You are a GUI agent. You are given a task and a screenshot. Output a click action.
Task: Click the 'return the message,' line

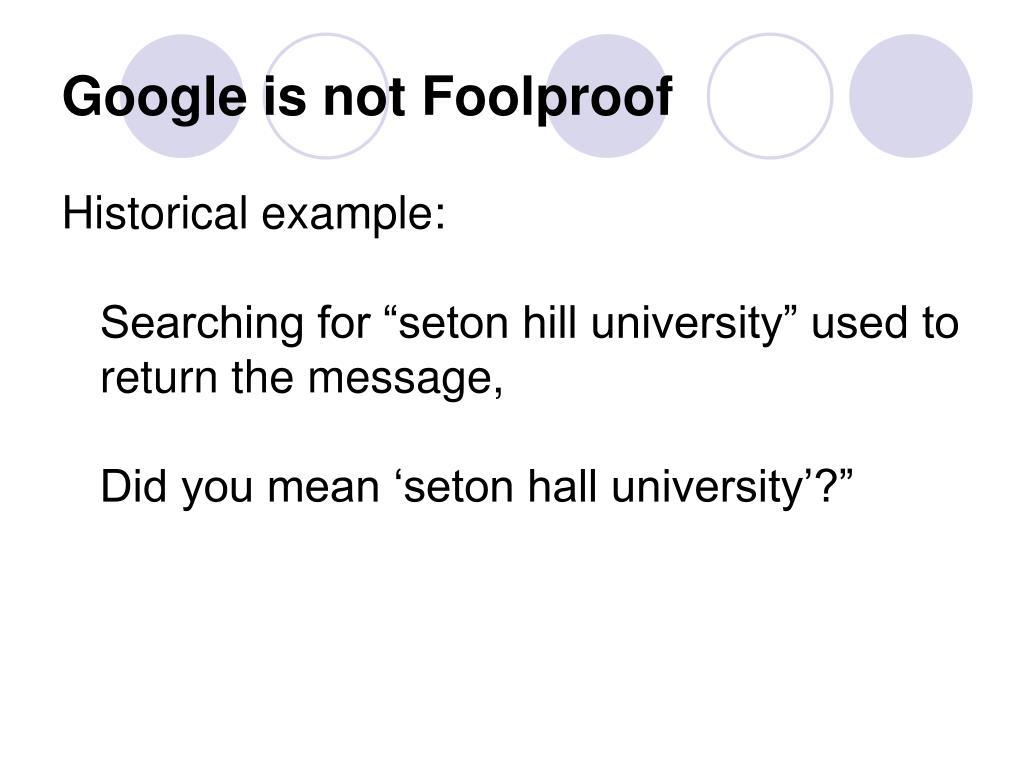(x=302, y=378)
